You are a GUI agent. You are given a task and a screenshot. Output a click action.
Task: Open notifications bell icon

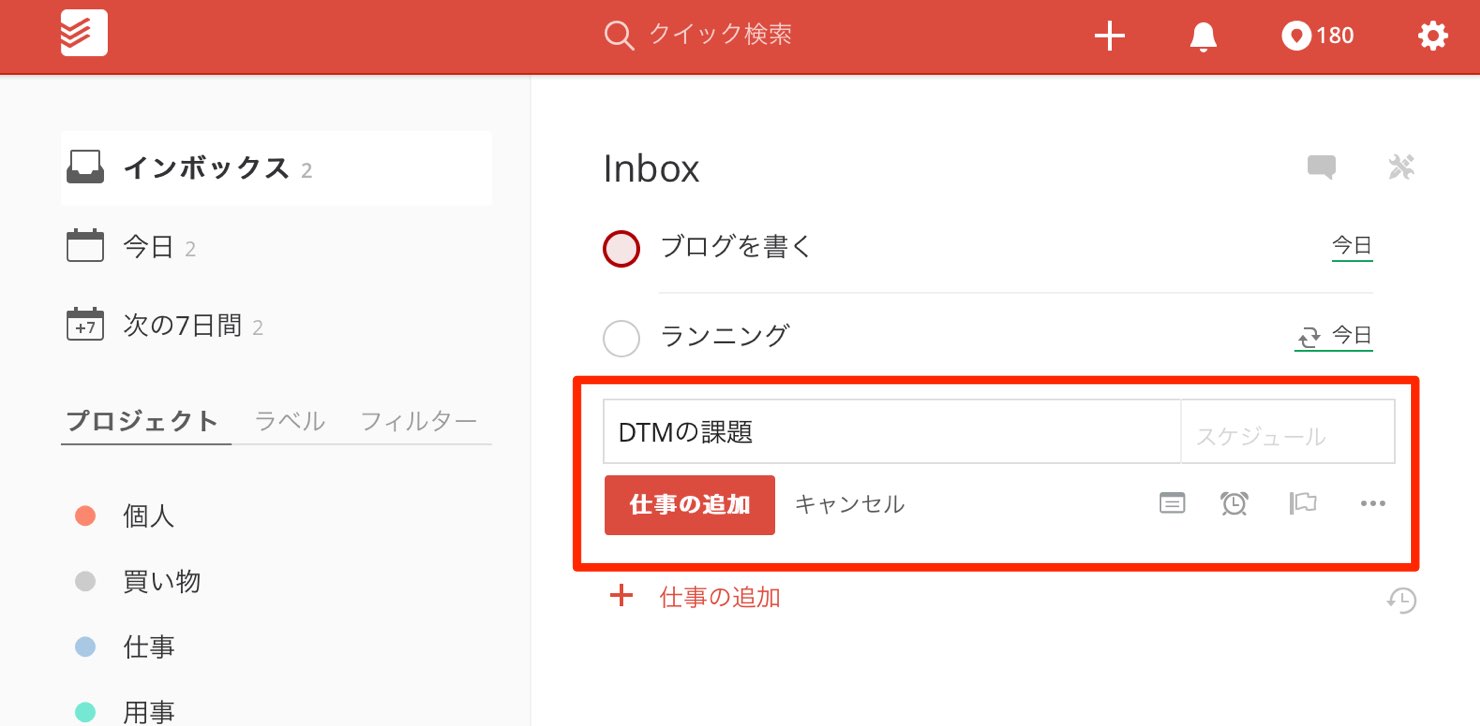(1203, 36)
